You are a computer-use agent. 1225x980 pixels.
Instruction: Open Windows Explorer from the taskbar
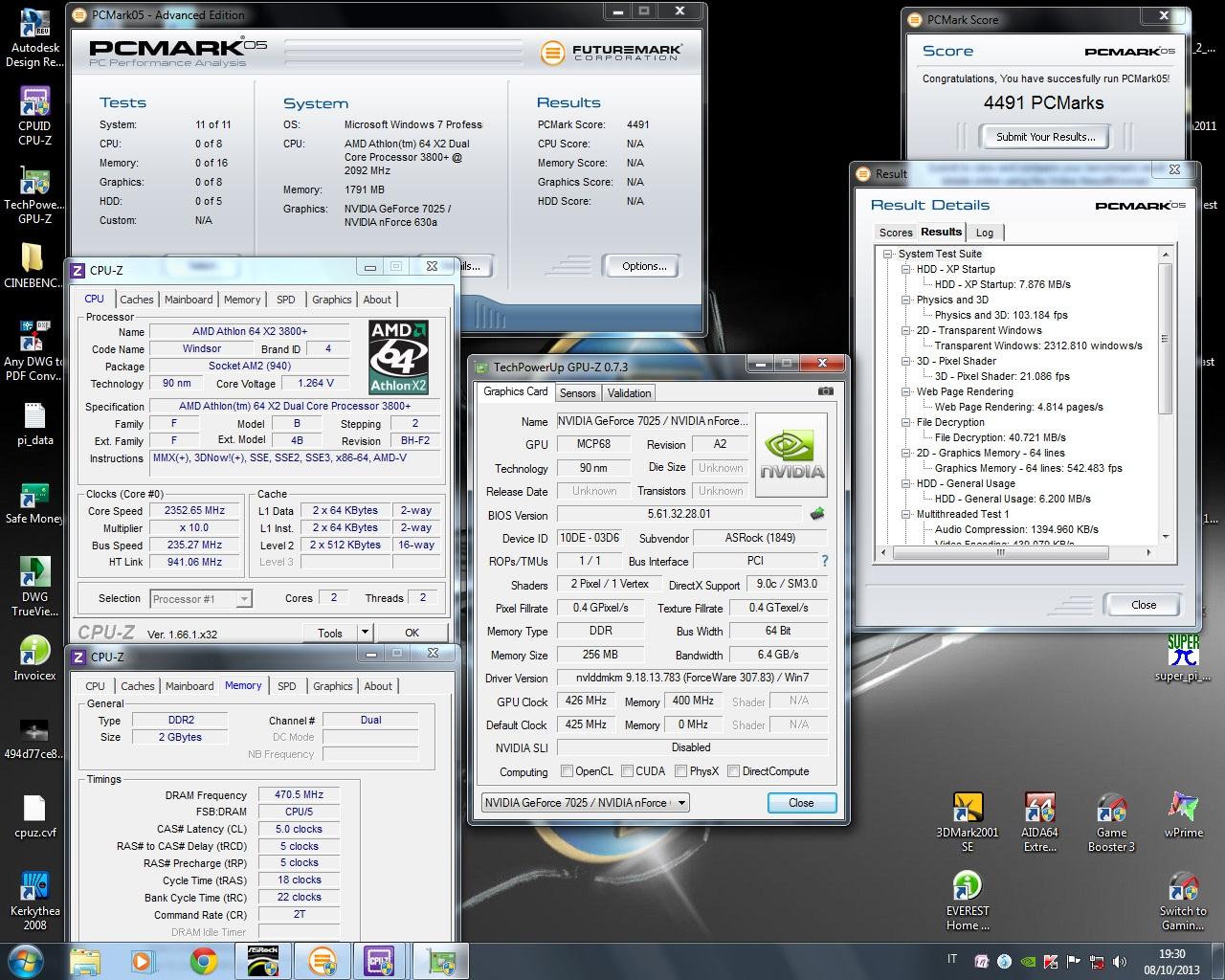(85, 961)
